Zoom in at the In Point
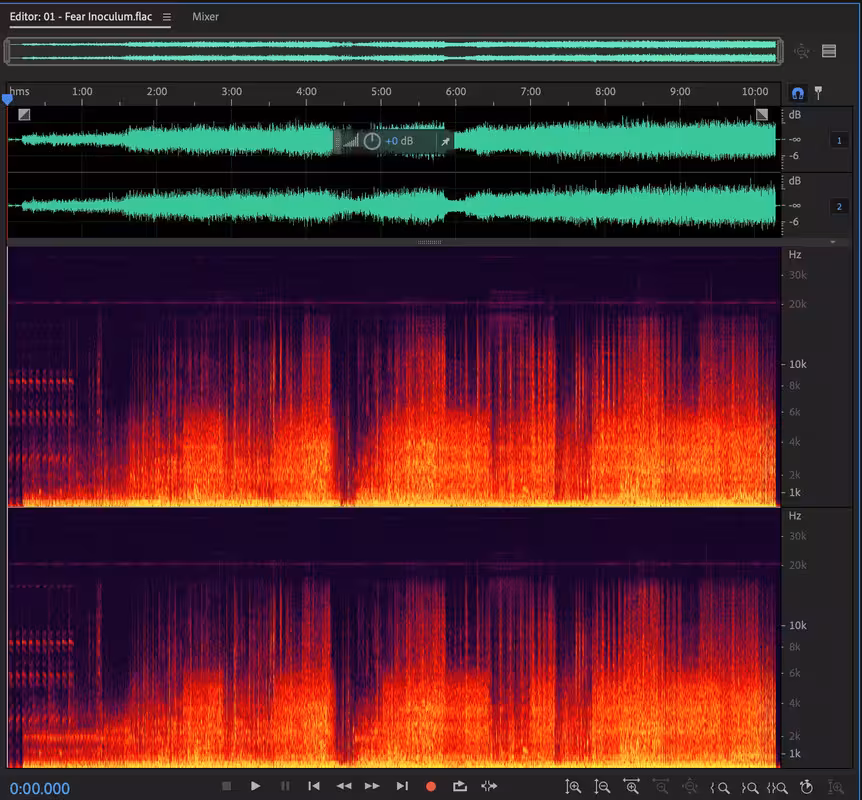Image resolution: width=862 pixels, height=800 pixels. (x=720, y=787)
